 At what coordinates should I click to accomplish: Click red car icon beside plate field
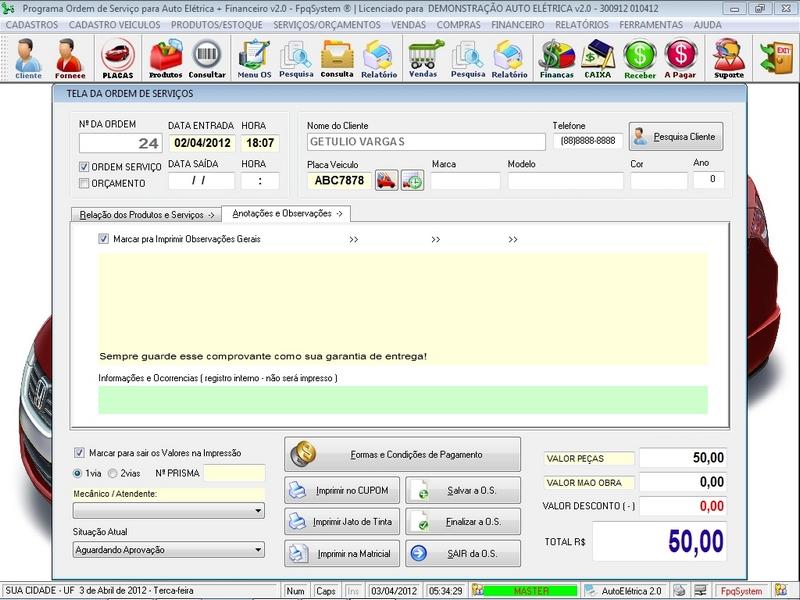tap(386, 181)
